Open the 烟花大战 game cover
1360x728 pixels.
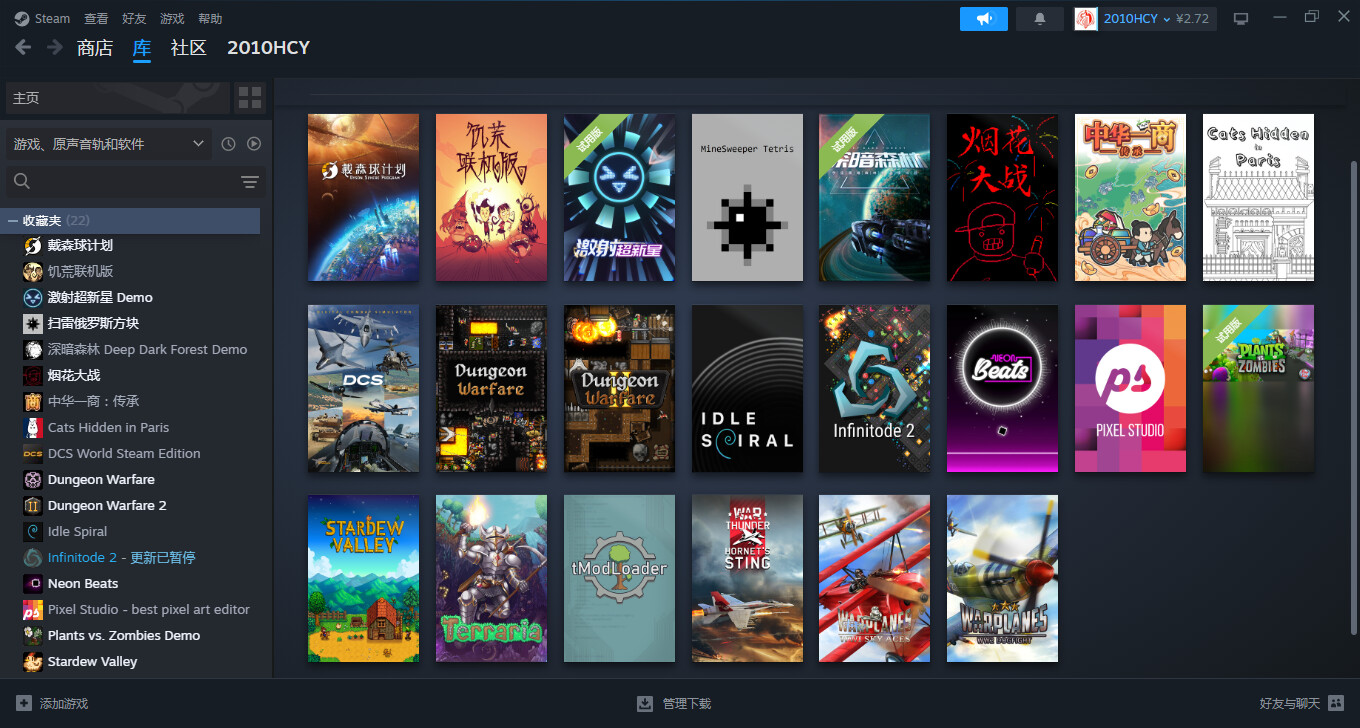[1002, 197]
